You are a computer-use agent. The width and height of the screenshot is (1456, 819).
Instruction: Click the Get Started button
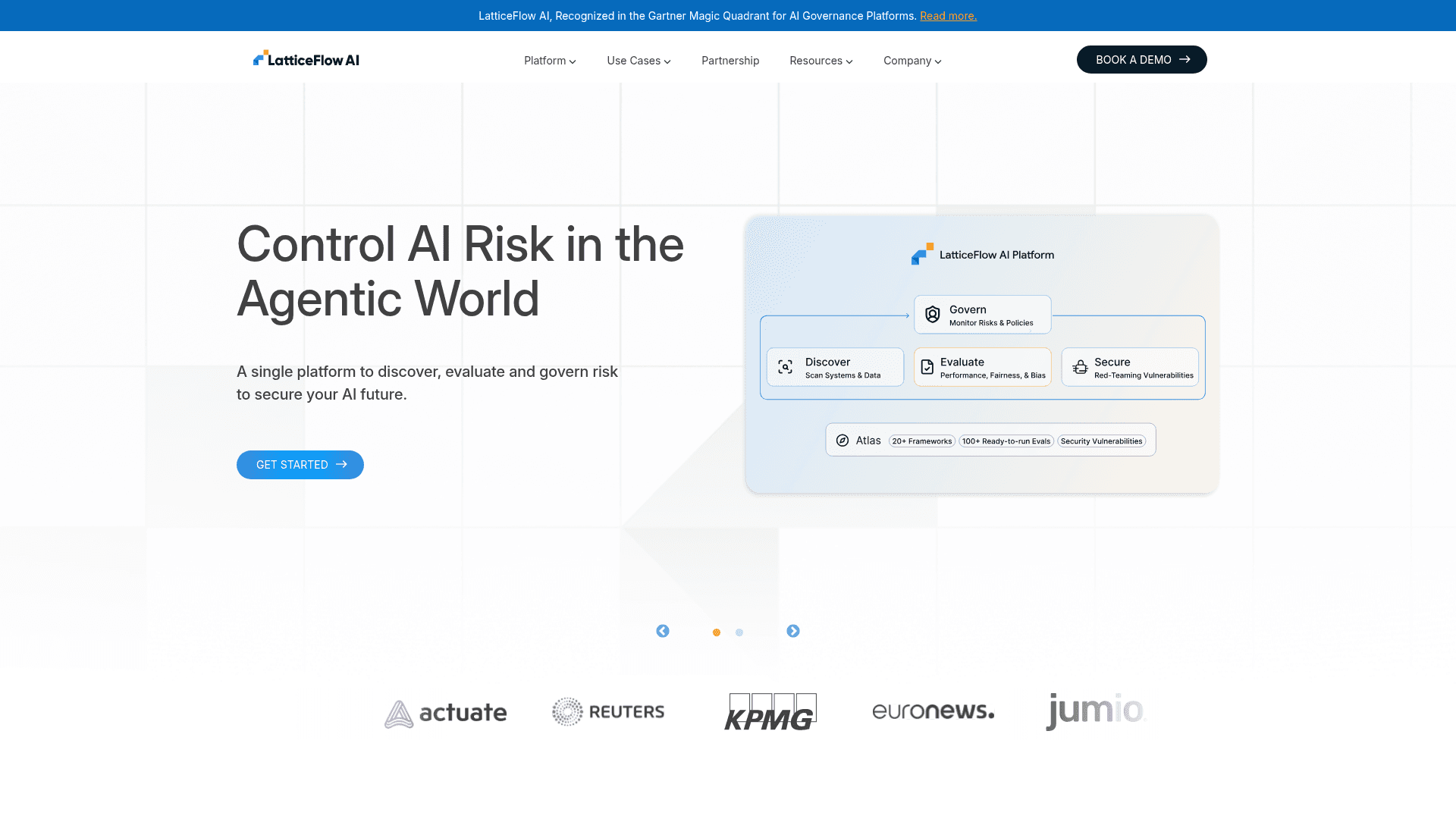coord(300,465)
